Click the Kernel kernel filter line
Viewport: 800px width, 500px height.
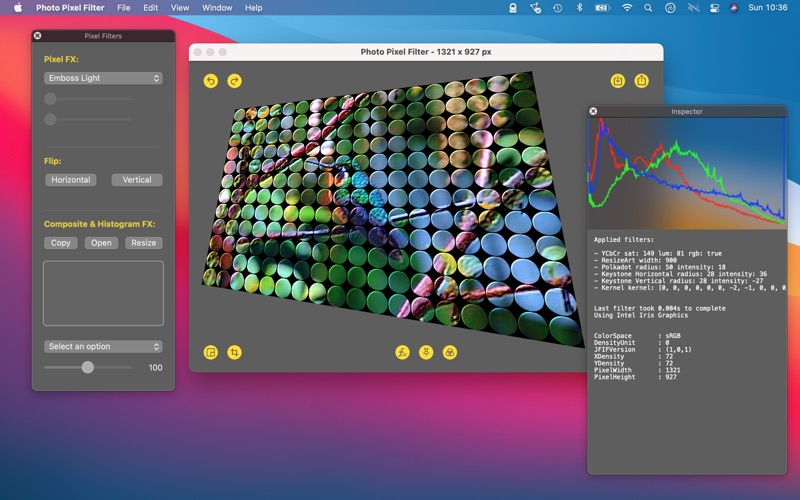click(x=689, y=288)
